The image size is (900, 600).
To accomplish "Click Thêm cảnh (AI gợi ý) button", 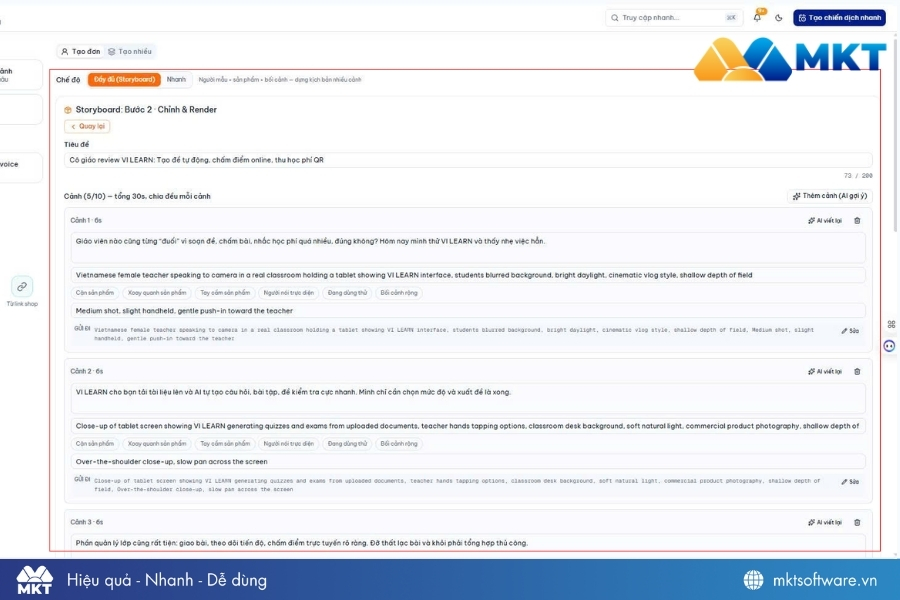I will [829, 196].
